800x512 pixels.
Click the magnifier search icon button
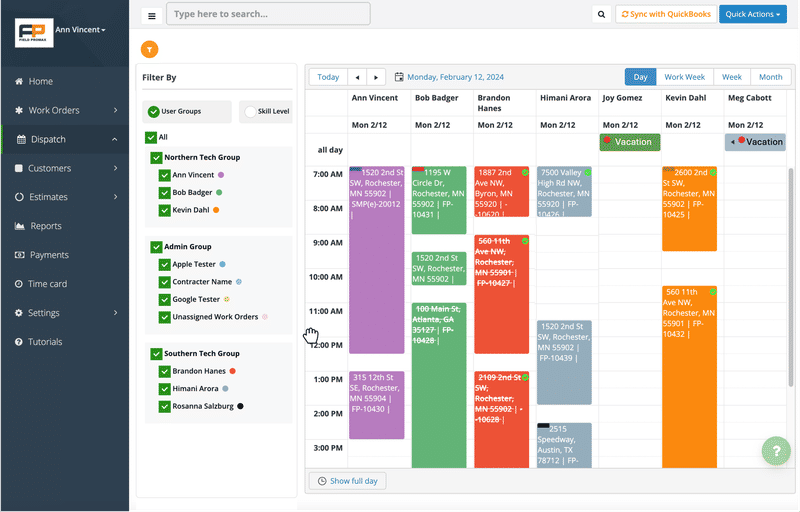(x=602, y=14)
